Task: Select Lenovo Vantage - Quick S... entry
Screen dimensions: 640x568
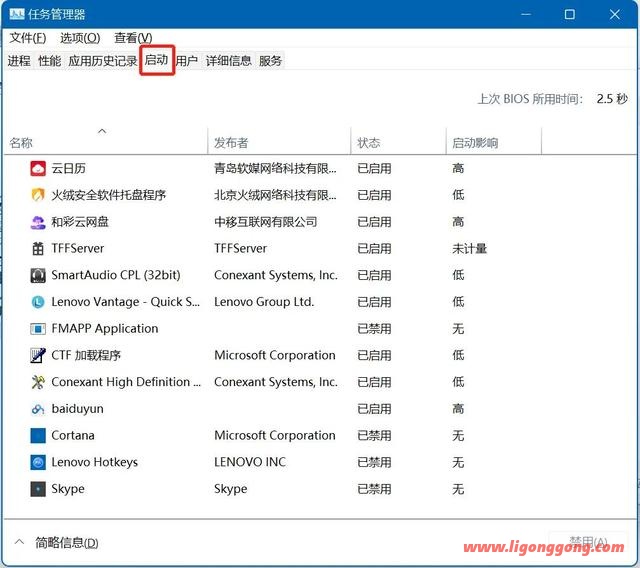Action: coord(125,302)
